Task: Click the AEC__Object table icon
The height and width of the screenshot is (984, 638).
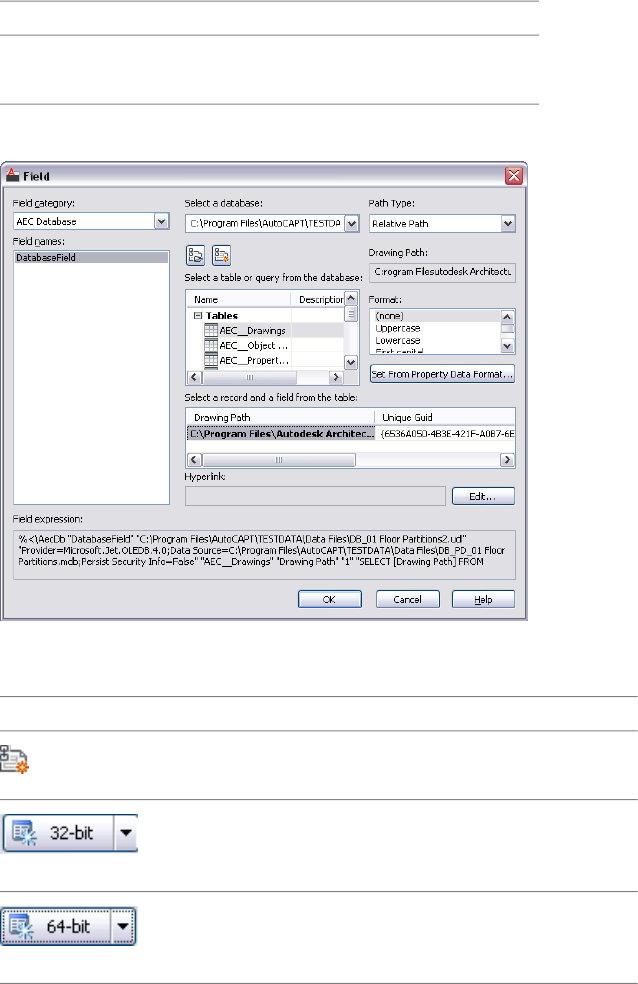Action: click(x=211, y=345)
